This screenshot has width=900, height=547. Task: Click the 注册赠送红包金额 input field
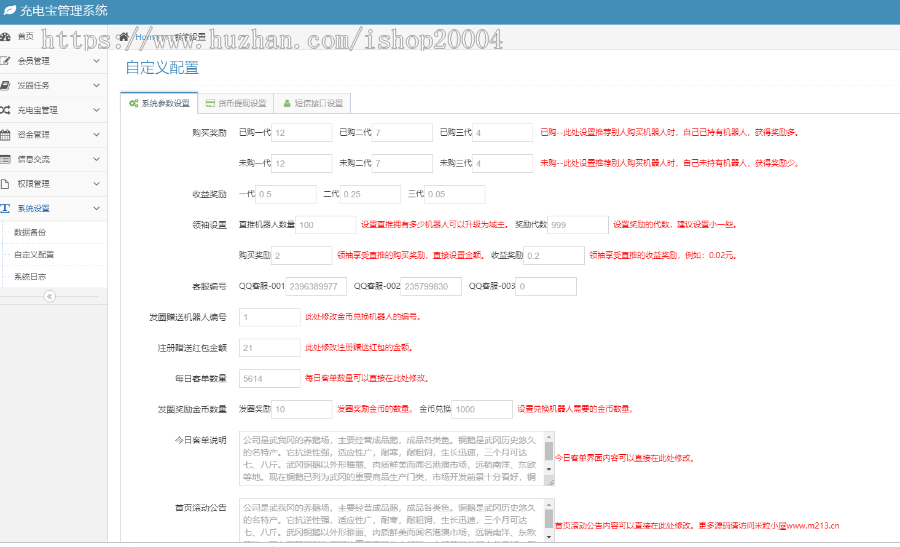tap(270, 348)
